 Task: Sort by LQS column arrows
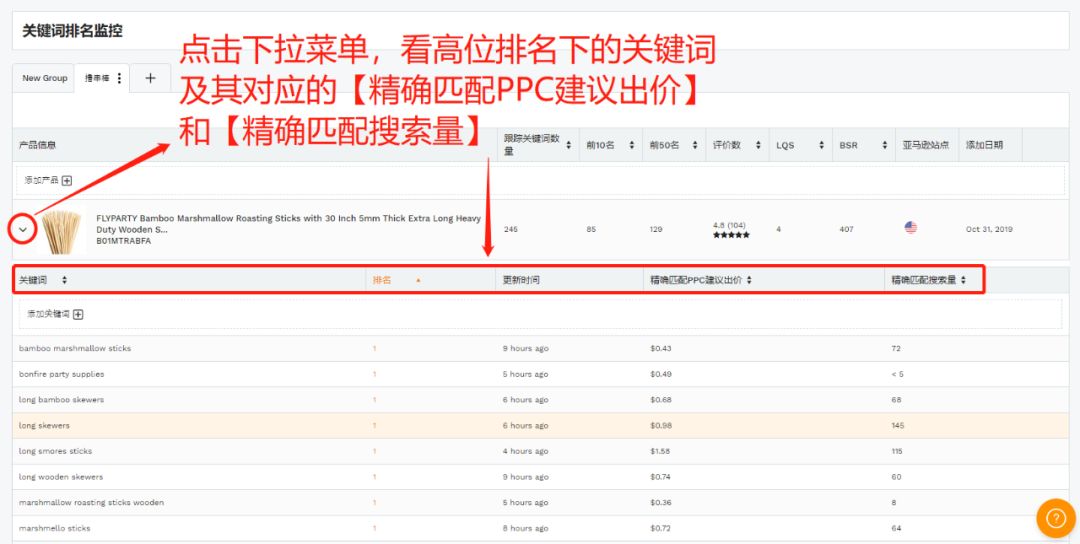pos(820,145)
